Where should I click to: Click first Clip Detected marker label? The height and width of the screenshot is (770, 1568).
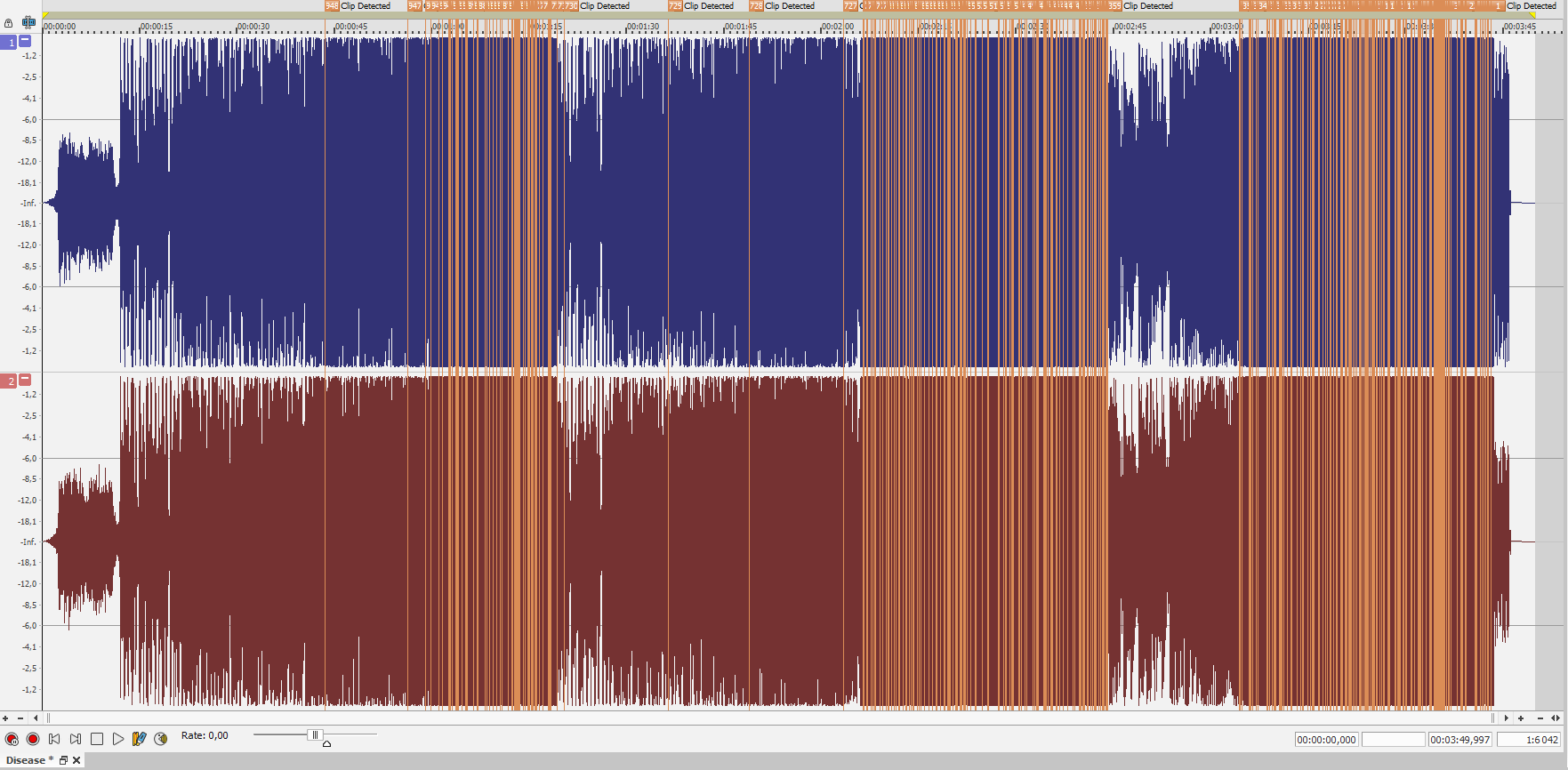click(365, 6)
